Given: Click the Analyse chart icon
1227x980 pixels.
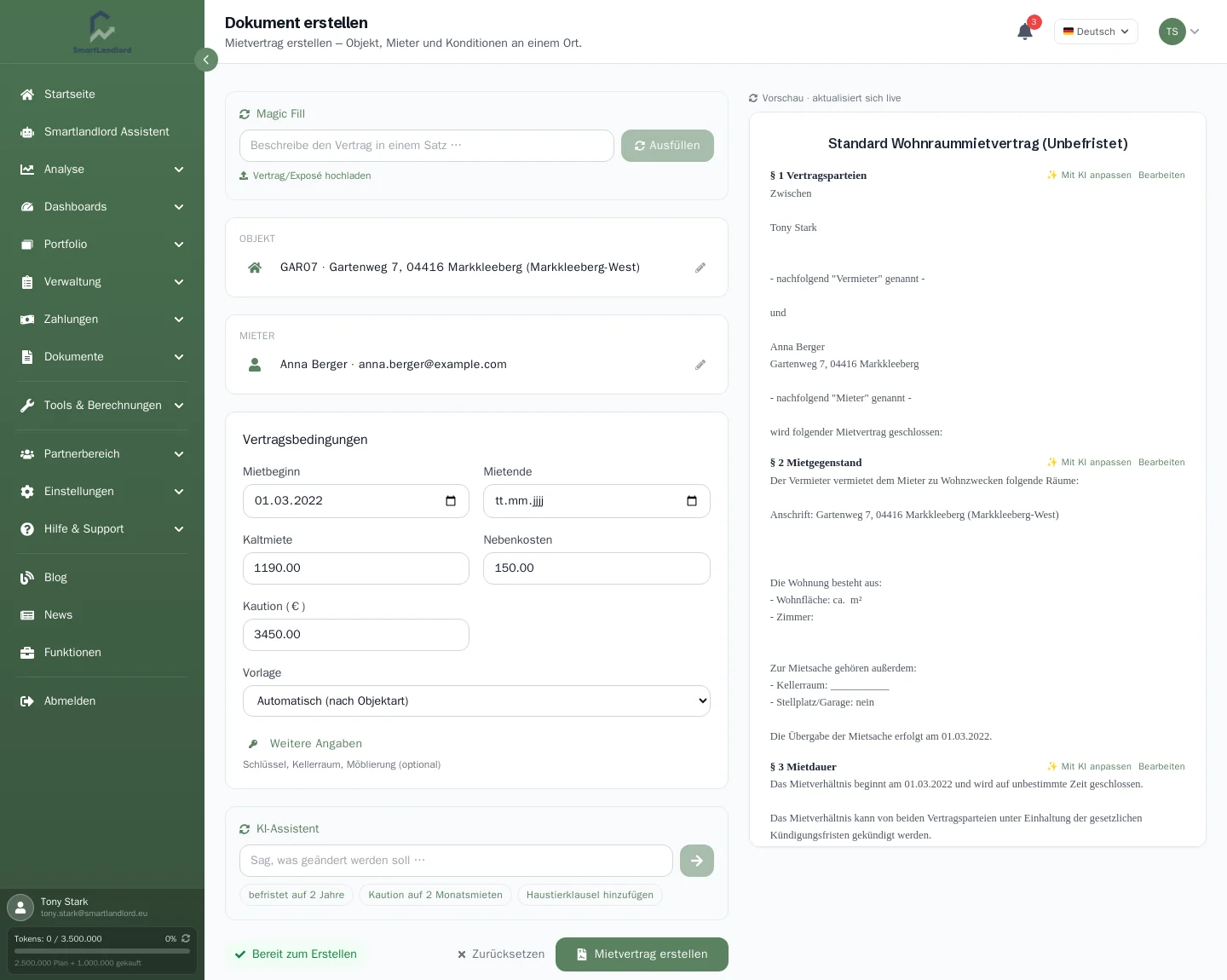Looking at the screenshot, I should 27,170.
